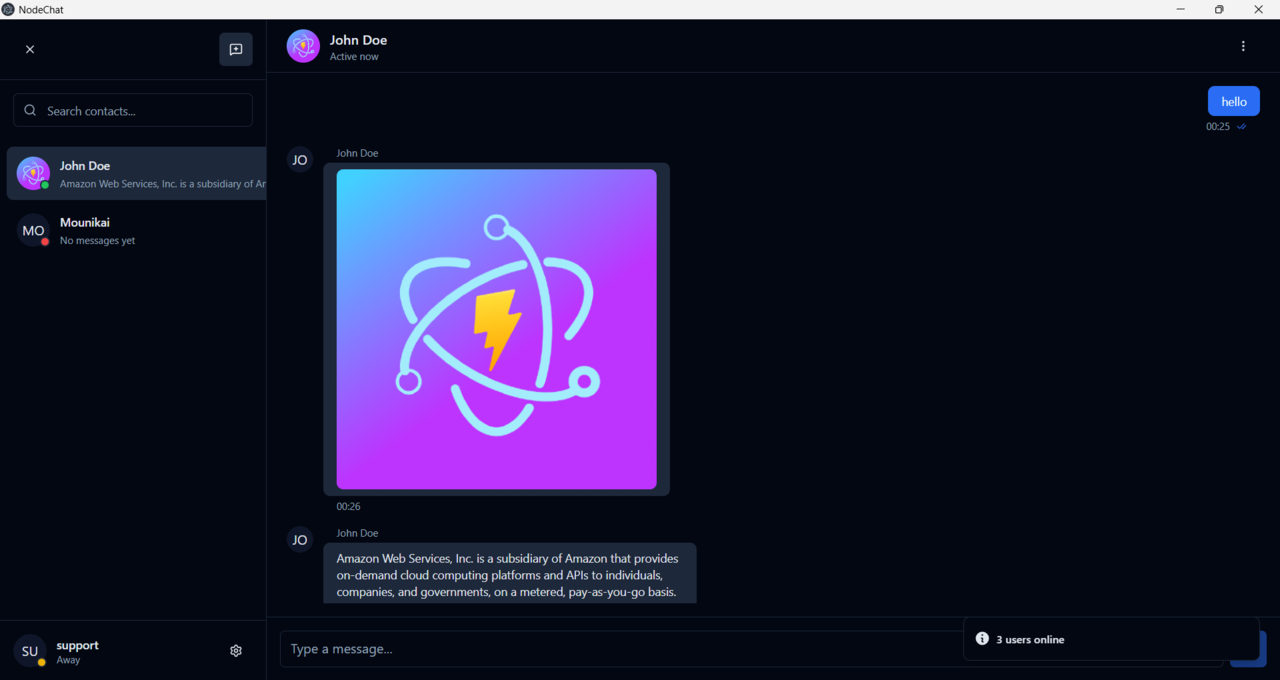
Task: Click the info icon in users online toast
Action: click(x=982, y=639)
